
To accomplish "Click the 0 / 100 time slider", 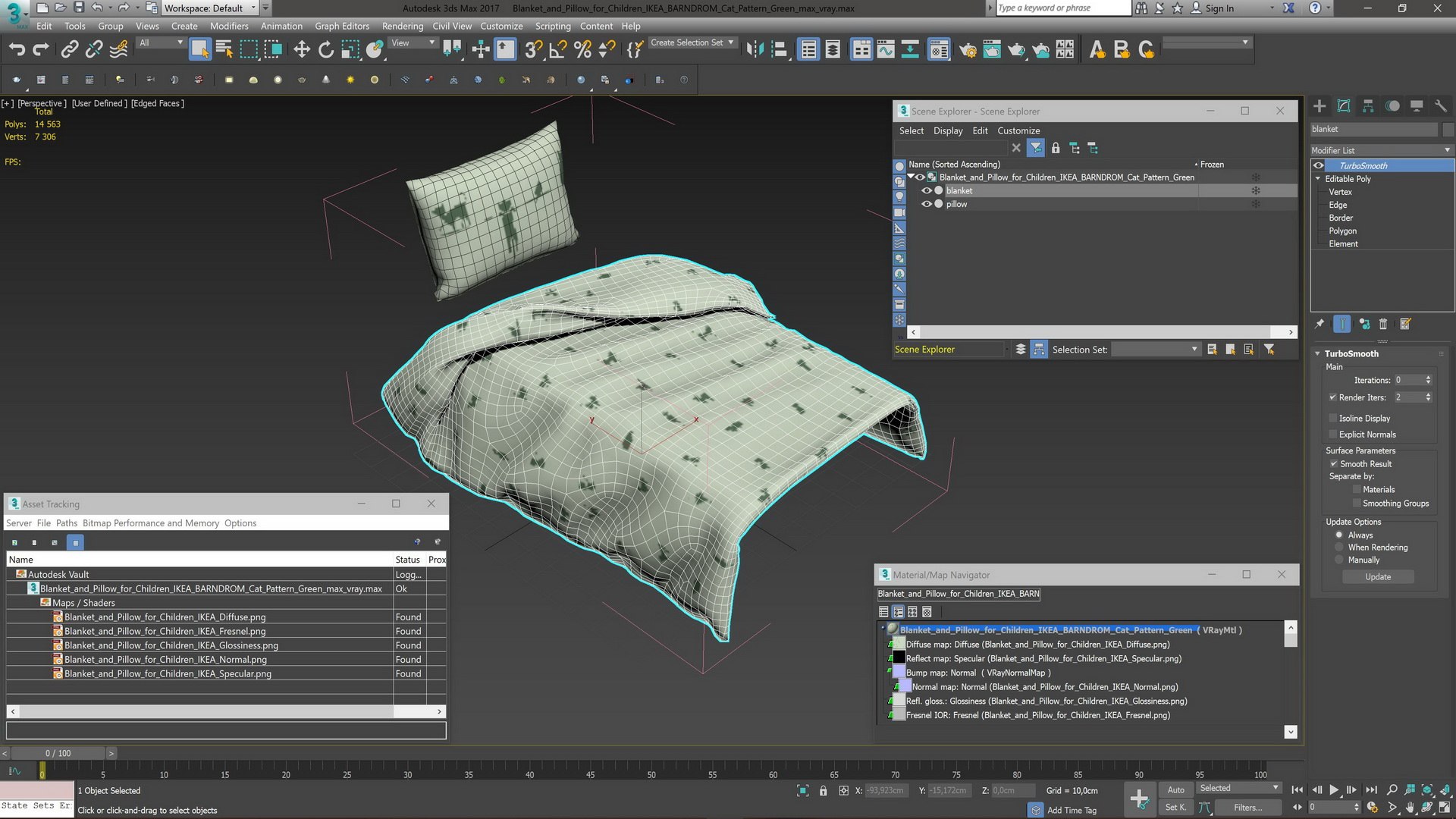I will 58,753.
